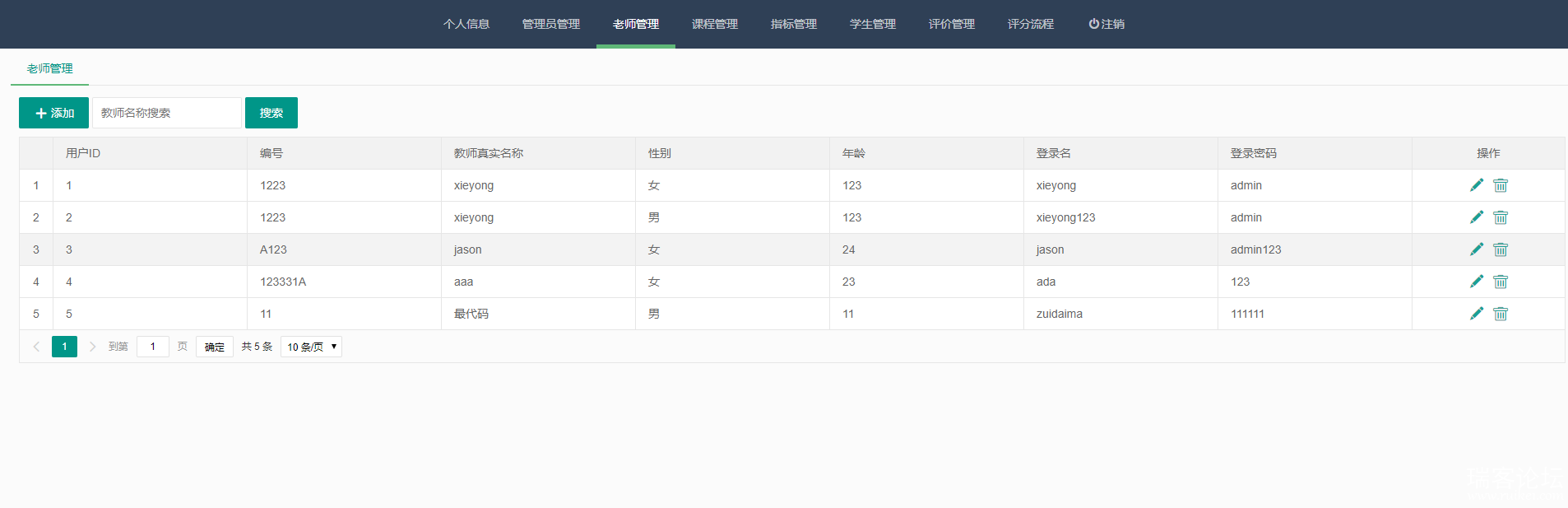1568x508 pixels.
Task: Click the 操作 column header
Action: 1488,153
